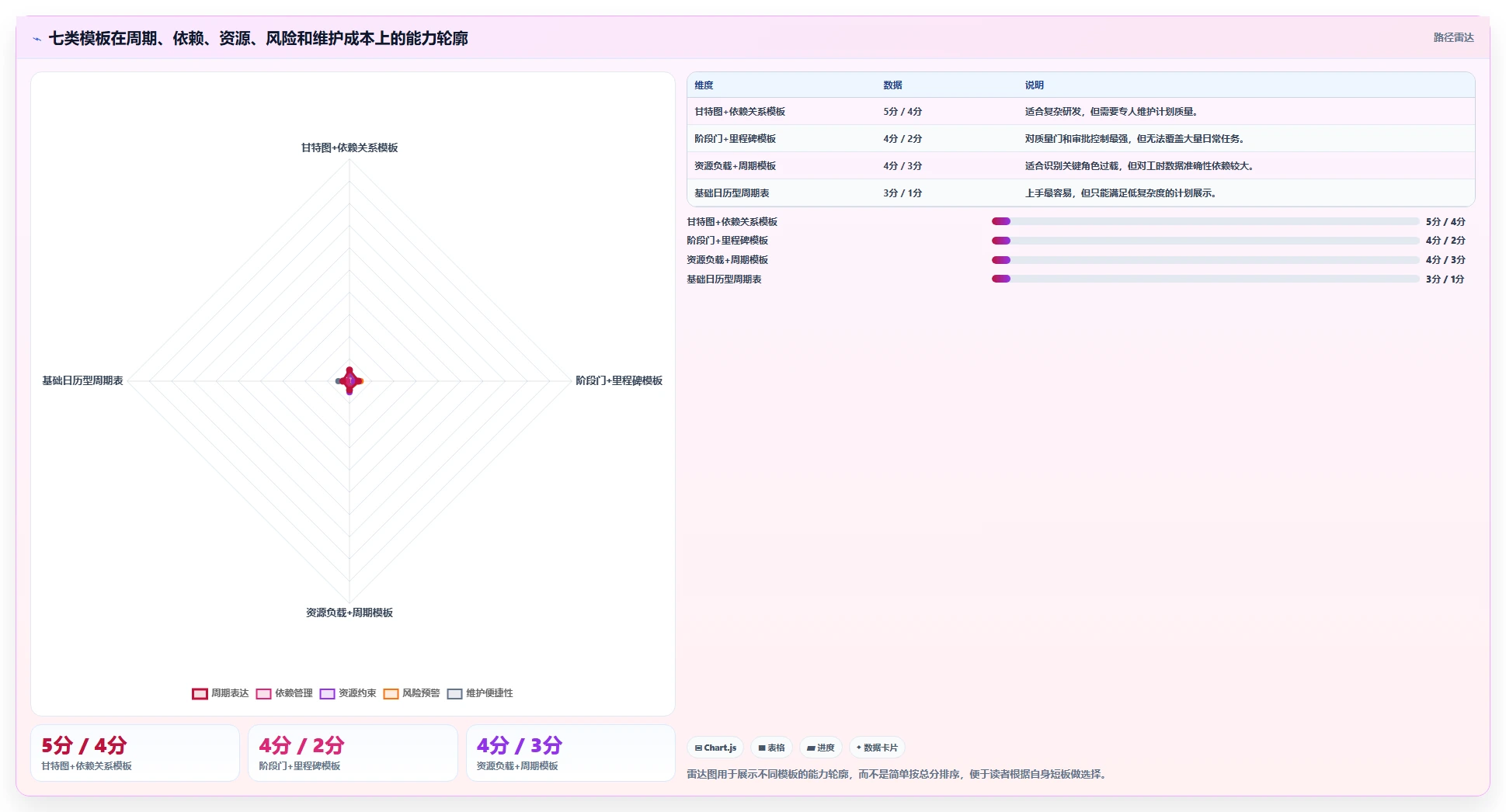Viewport: 1506px width, 812px height.
Task: Open the 5分 / 4分 stat card
Action: tap(135, 753)
